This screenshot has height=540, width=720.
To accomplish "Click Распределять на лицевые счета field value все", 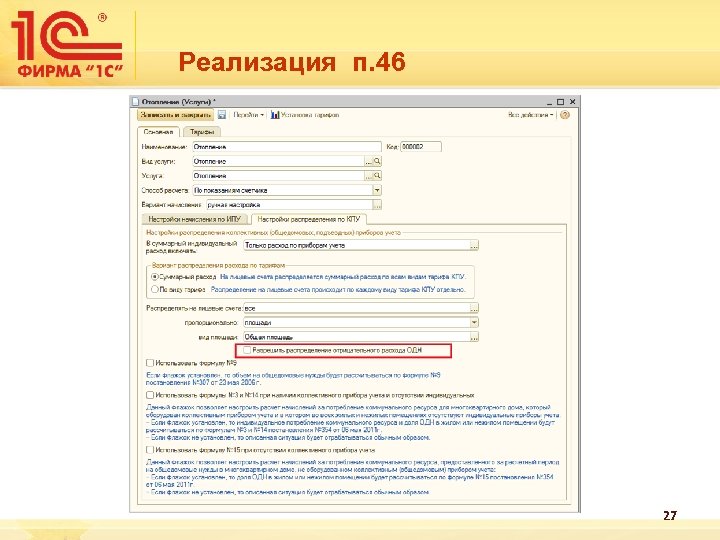I will 356,308.
